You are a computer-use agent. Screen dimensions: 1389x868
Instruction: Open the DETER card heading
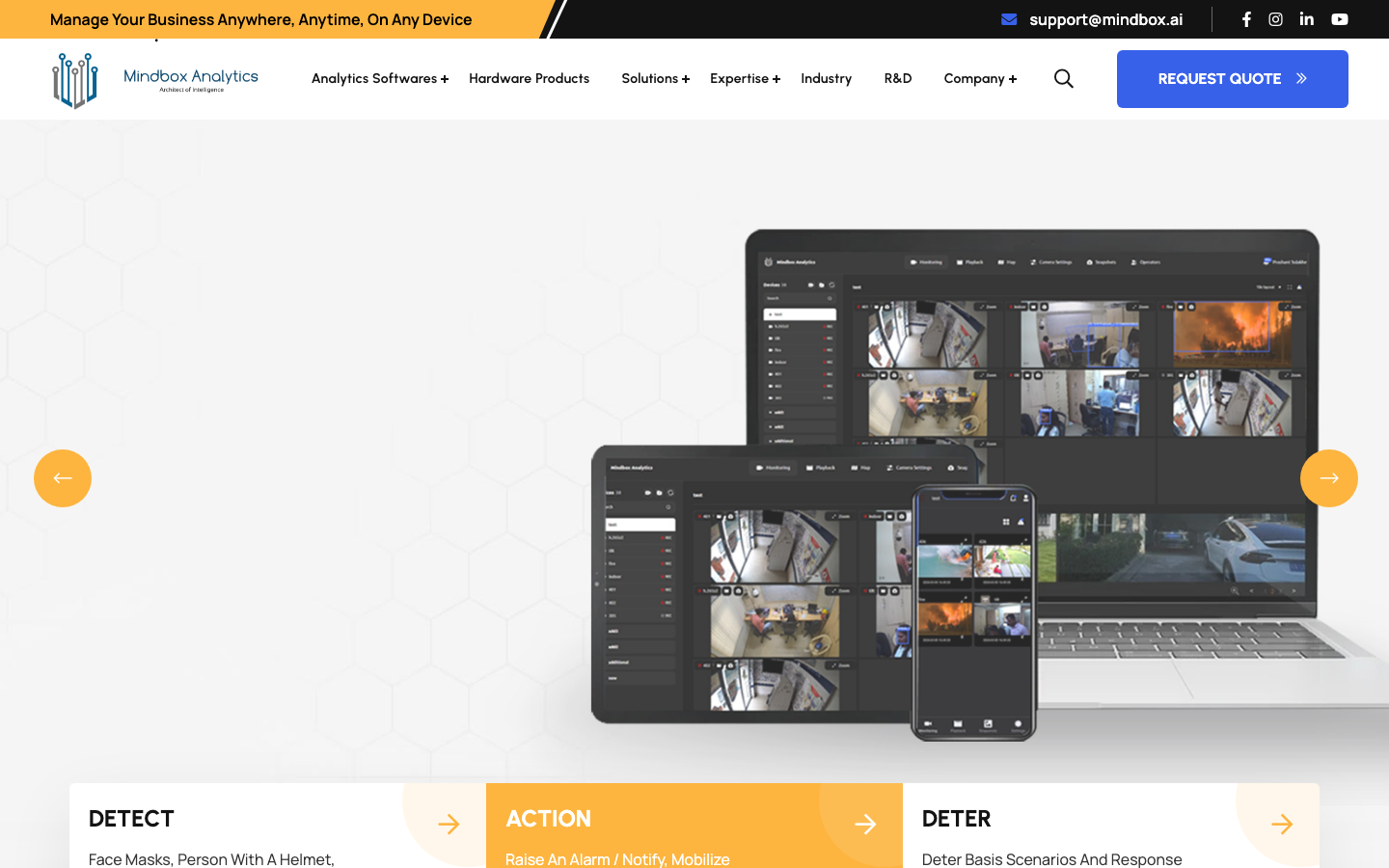click(956, 819)
